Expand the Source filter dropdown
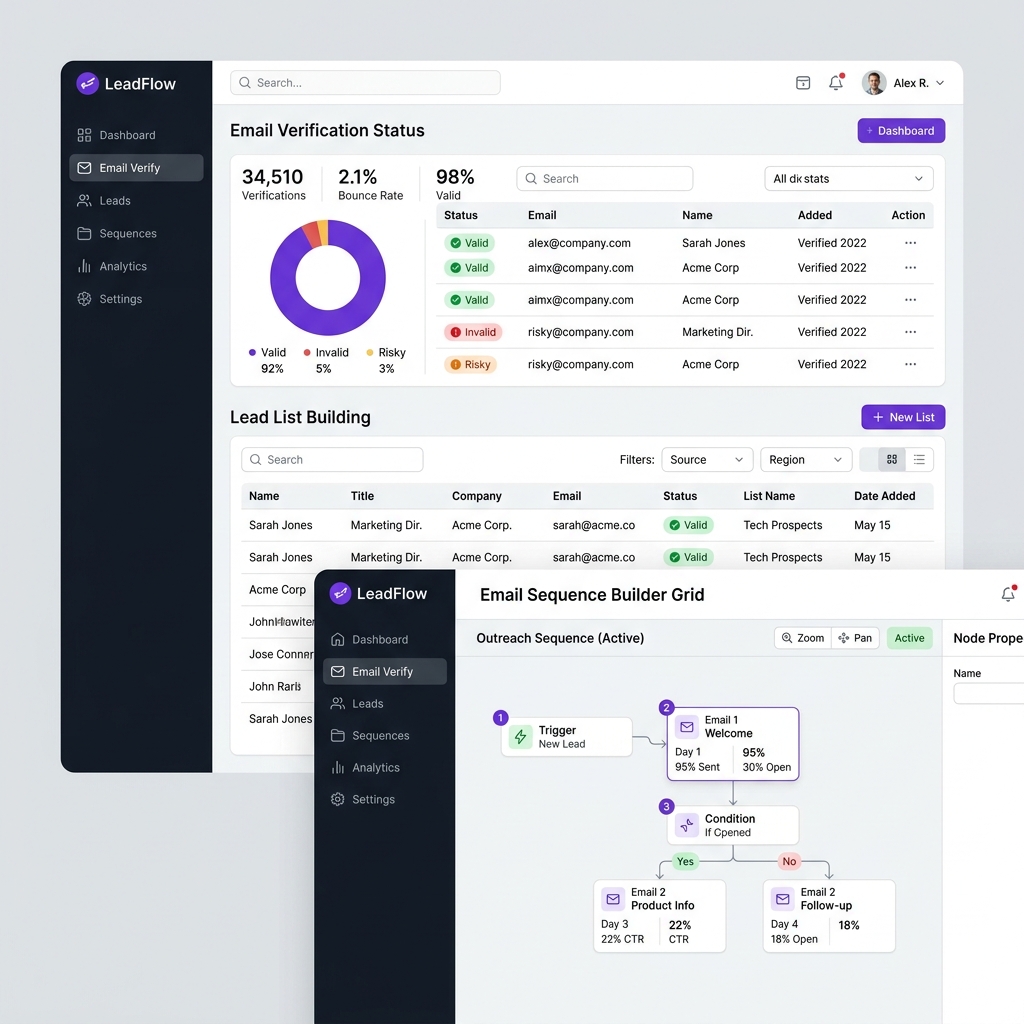The width and height of the screenshot is (1024, 1024). point(707,460)
